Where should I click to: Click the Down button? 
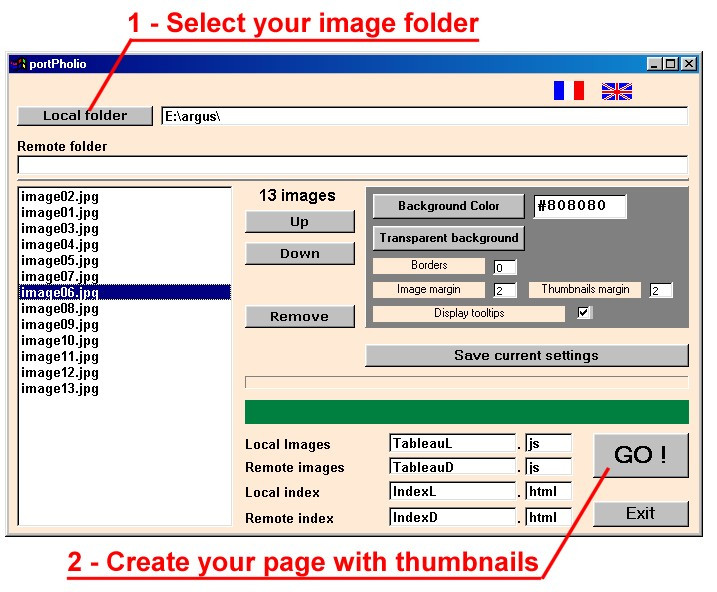(x=300, y=253)
